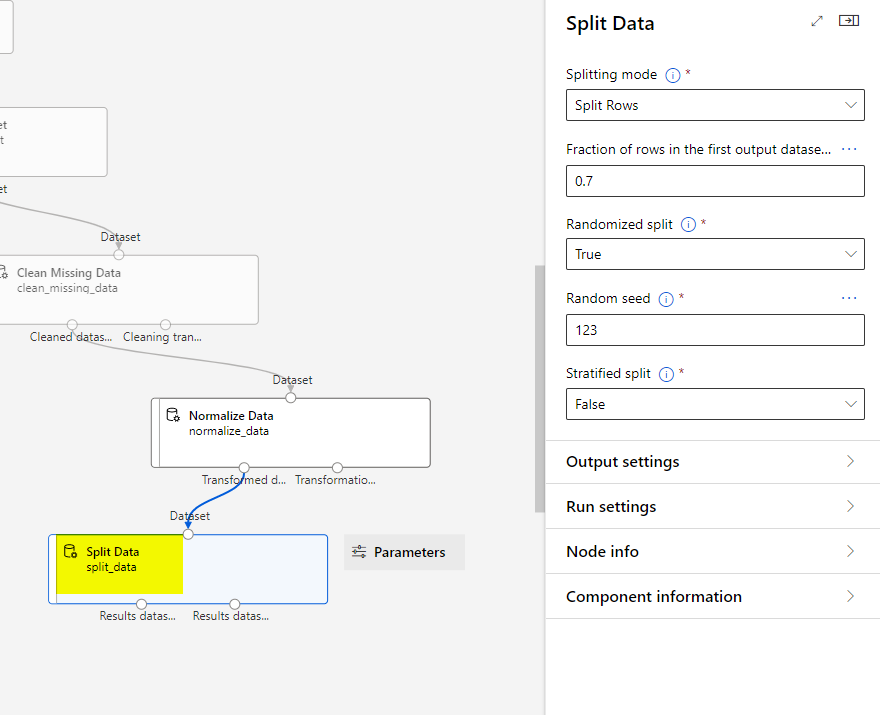Click the Random seed input field
The height and width of the screenshot is (715, 880).
point(714,330)
